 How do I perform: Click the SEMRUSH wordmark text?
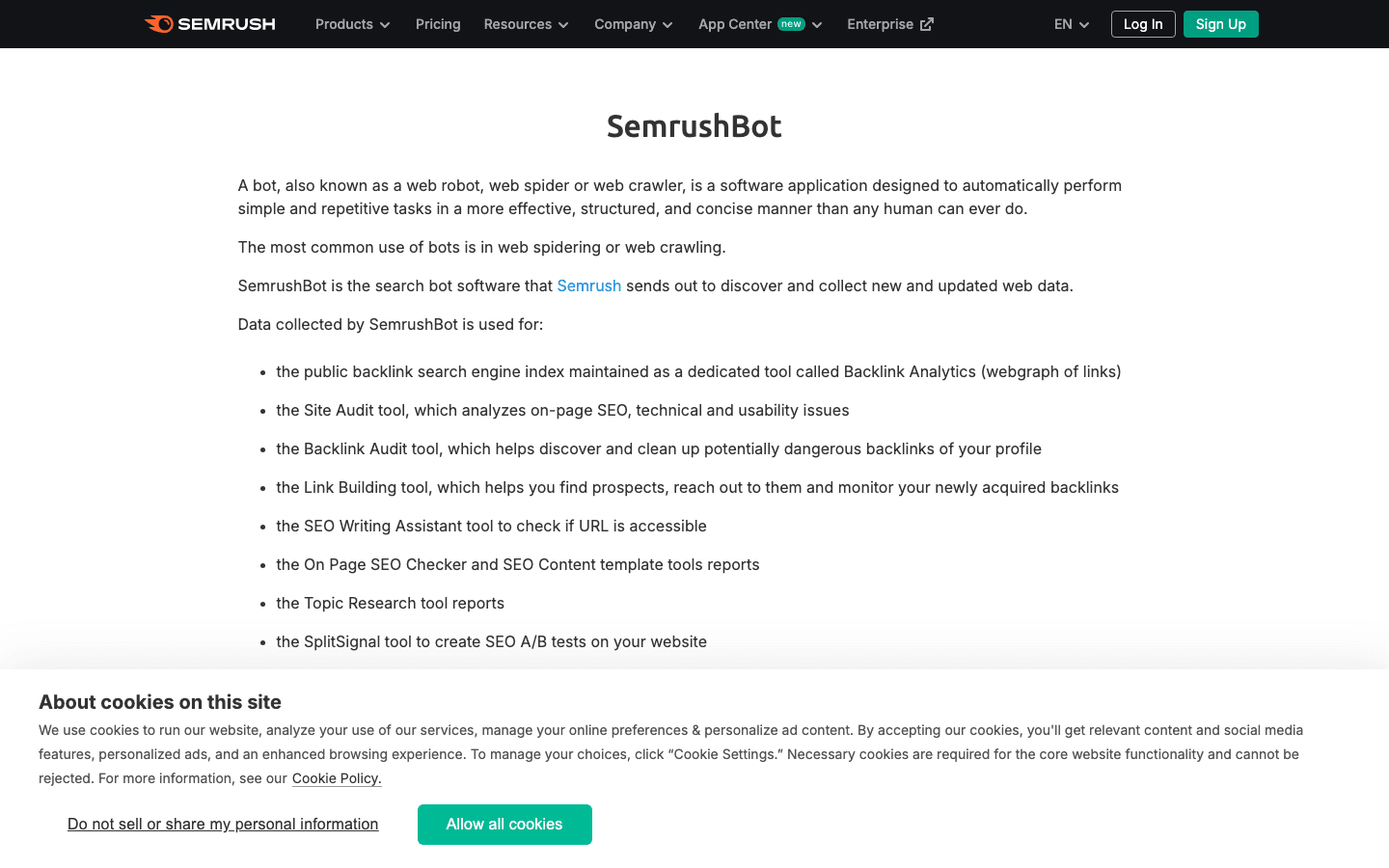click(227, 24)
